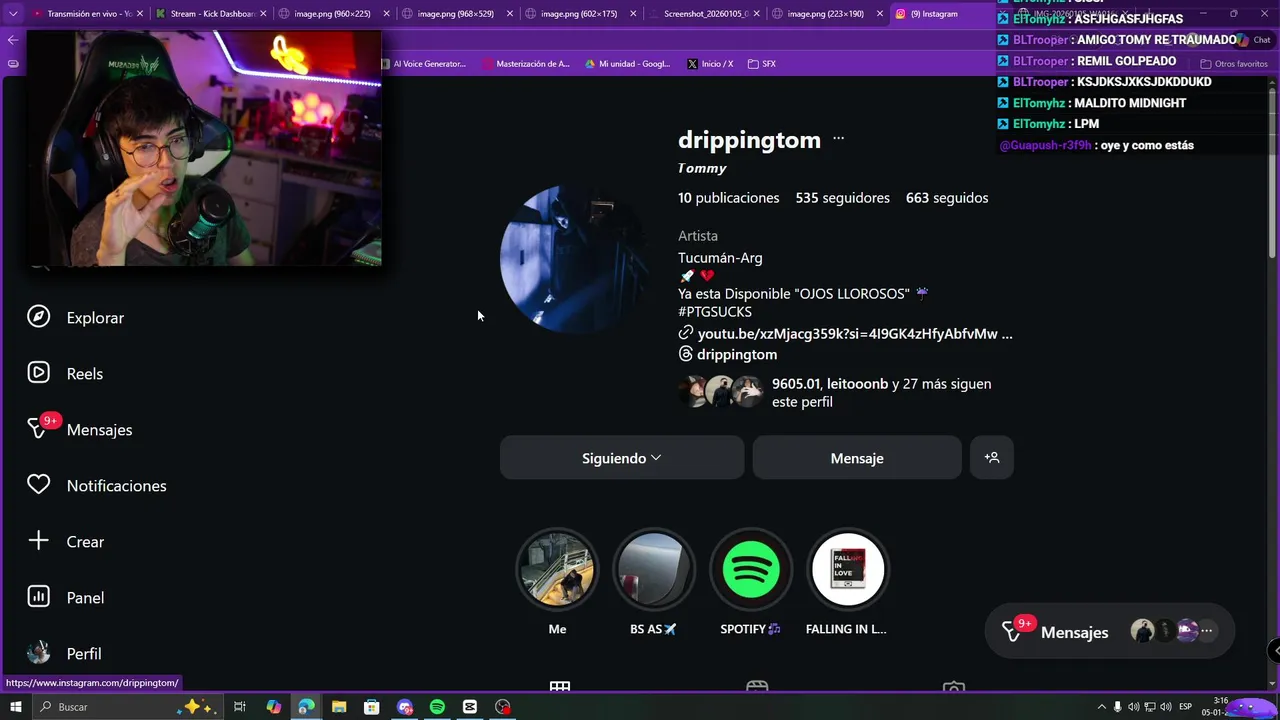Open CapCut icon on the taskbar
Screen dimensions: 1280x720
pos(470,707)
